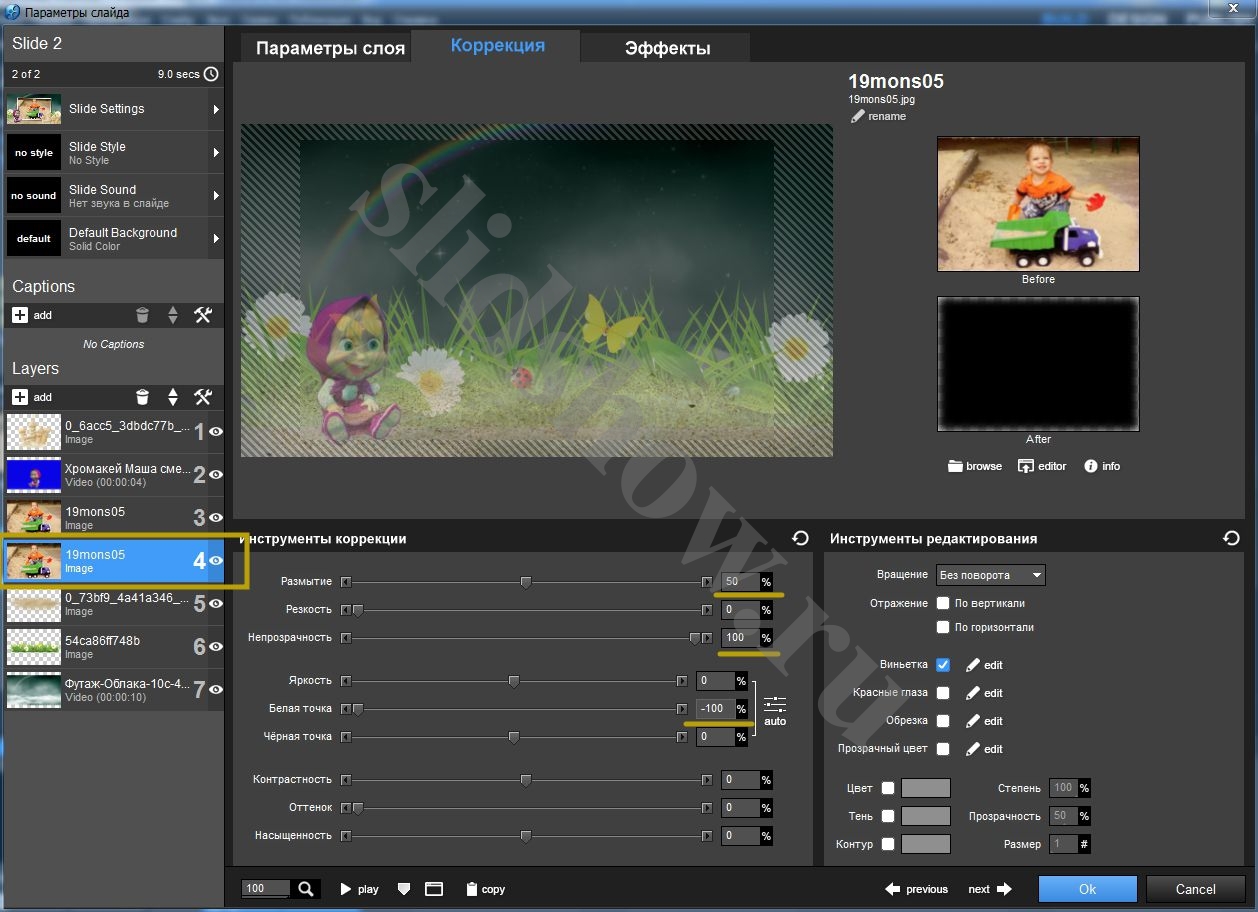Click the Before preview thumbnail
Viewport: 1258px width, 912px height.
[x=1038, y=204]
